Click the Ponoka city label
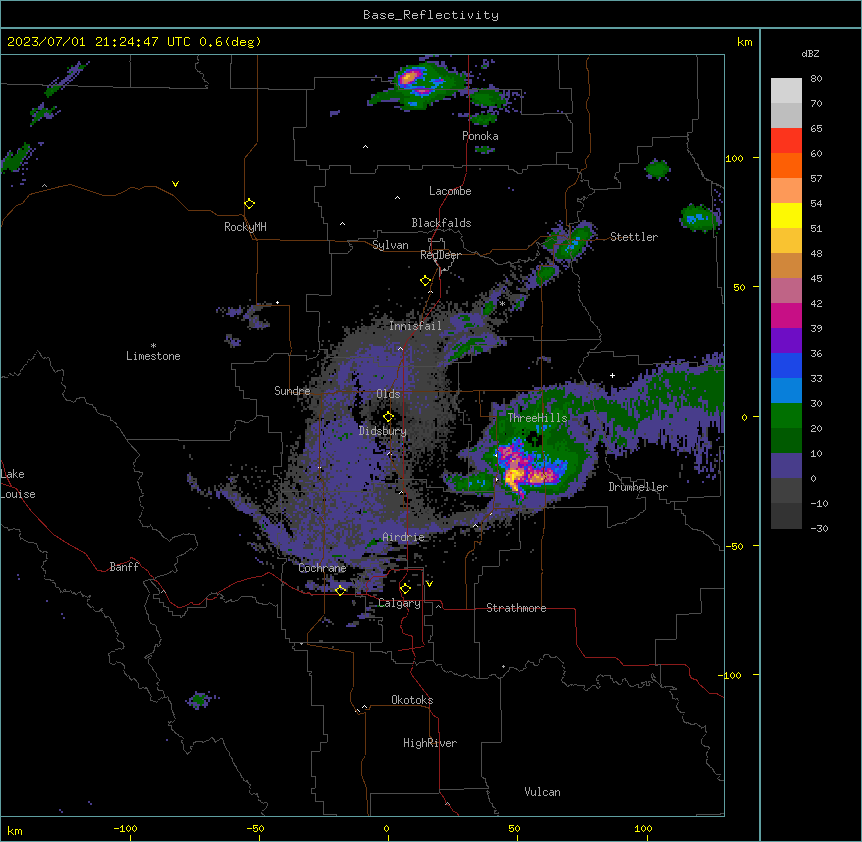 click(480, 136)
